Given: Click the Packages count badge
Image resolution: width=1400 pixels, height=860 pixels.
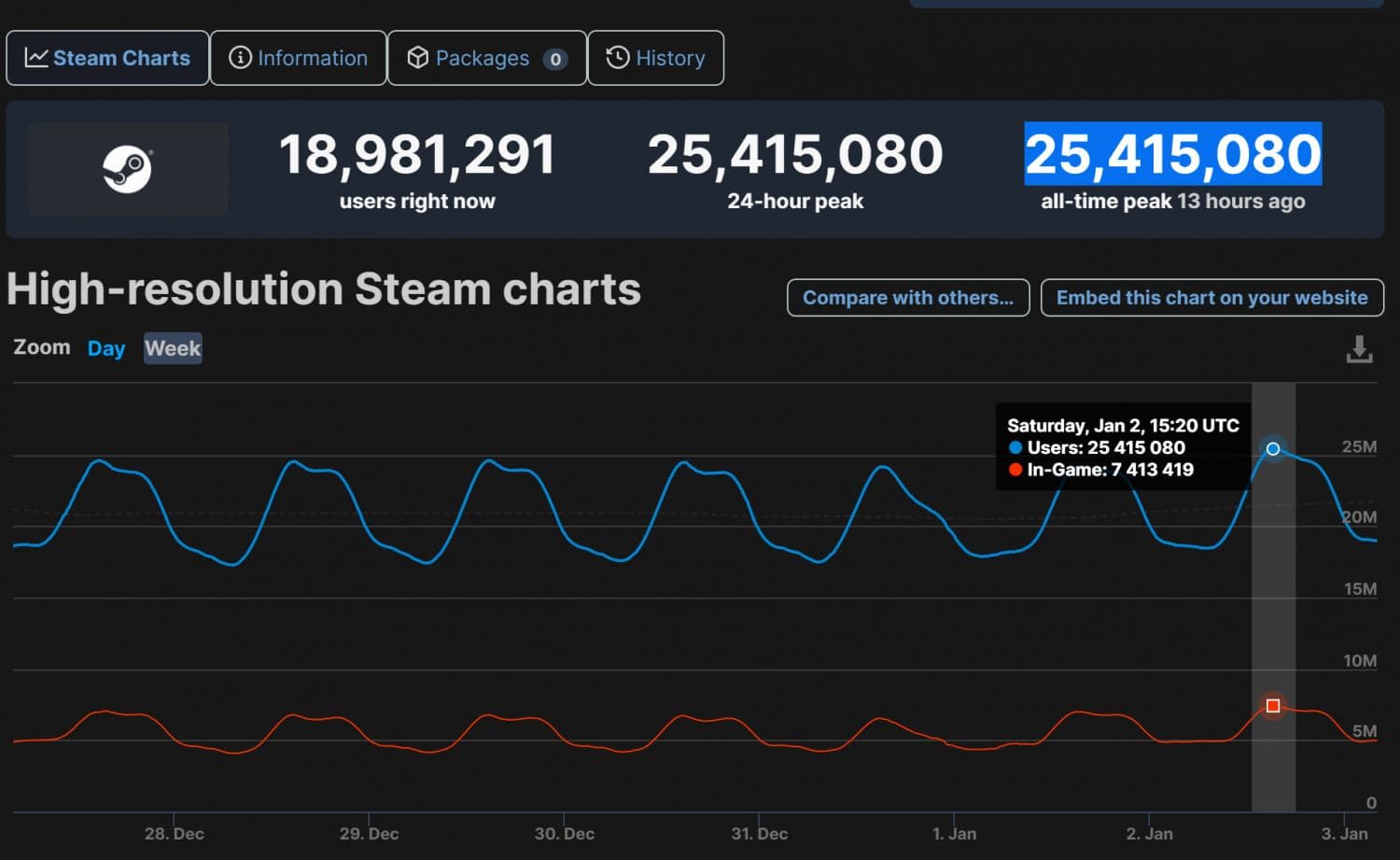Looking at the screenshot, I should (555, 59).
